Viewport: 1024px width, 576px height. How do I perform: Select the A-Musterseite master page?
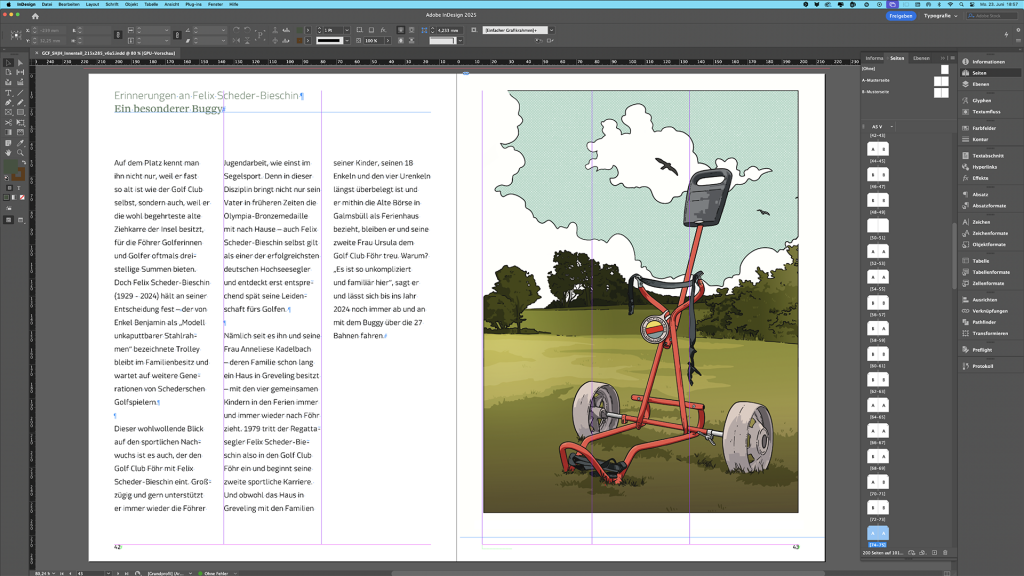(875, 80)
